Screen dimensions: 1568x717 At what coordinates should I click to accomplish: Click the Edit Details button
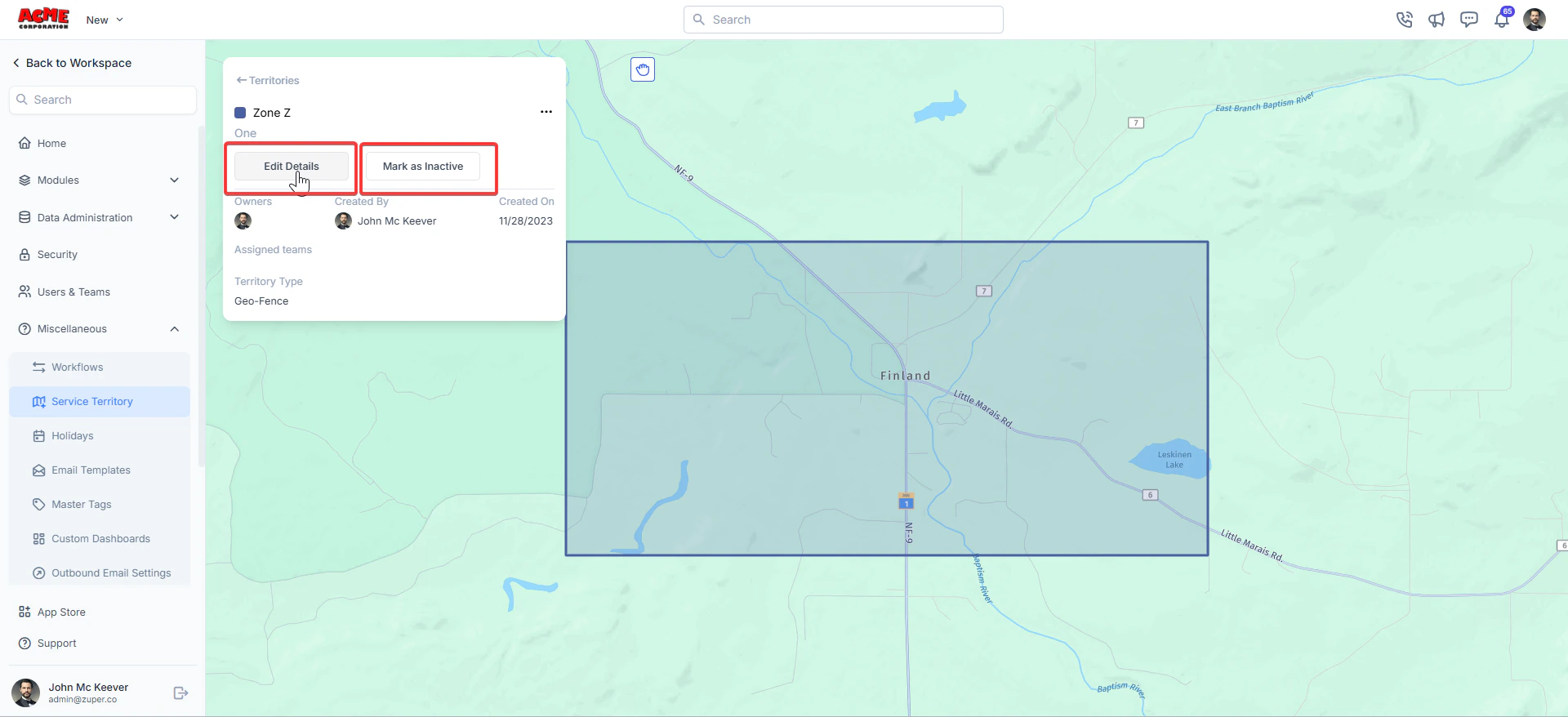click(292, 166)
